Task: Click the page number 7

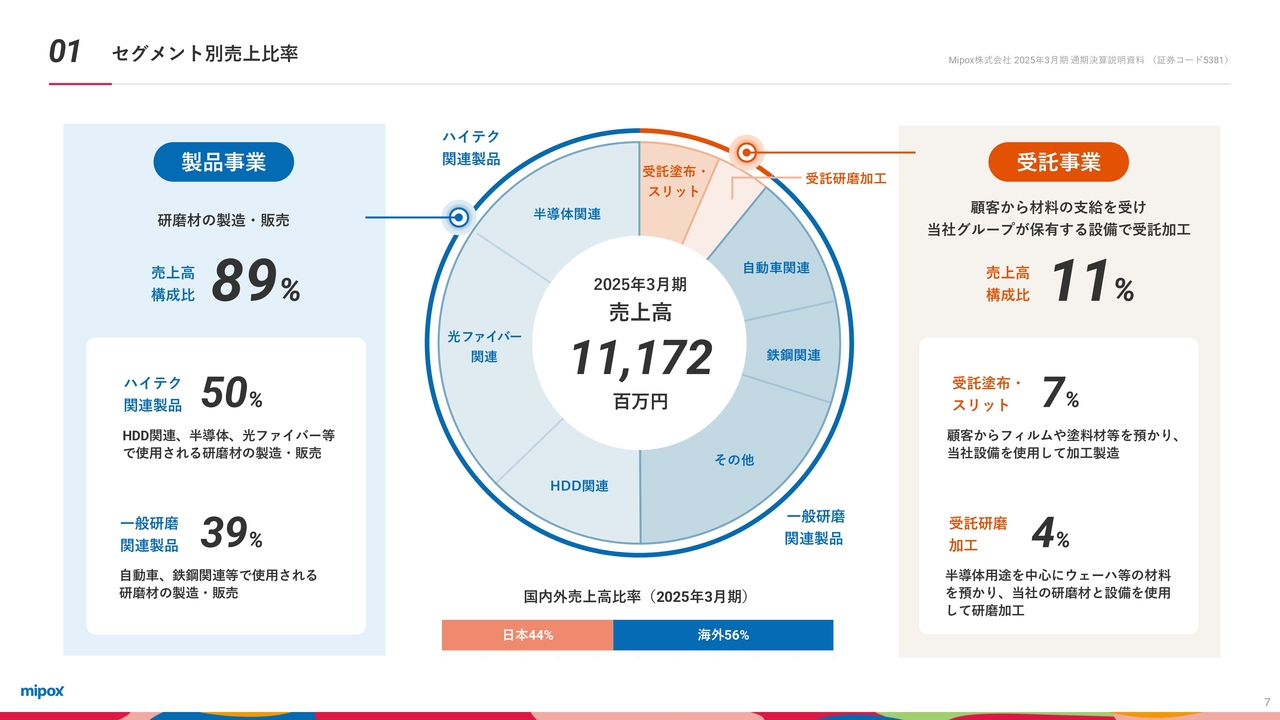Action: [1267, 700]
